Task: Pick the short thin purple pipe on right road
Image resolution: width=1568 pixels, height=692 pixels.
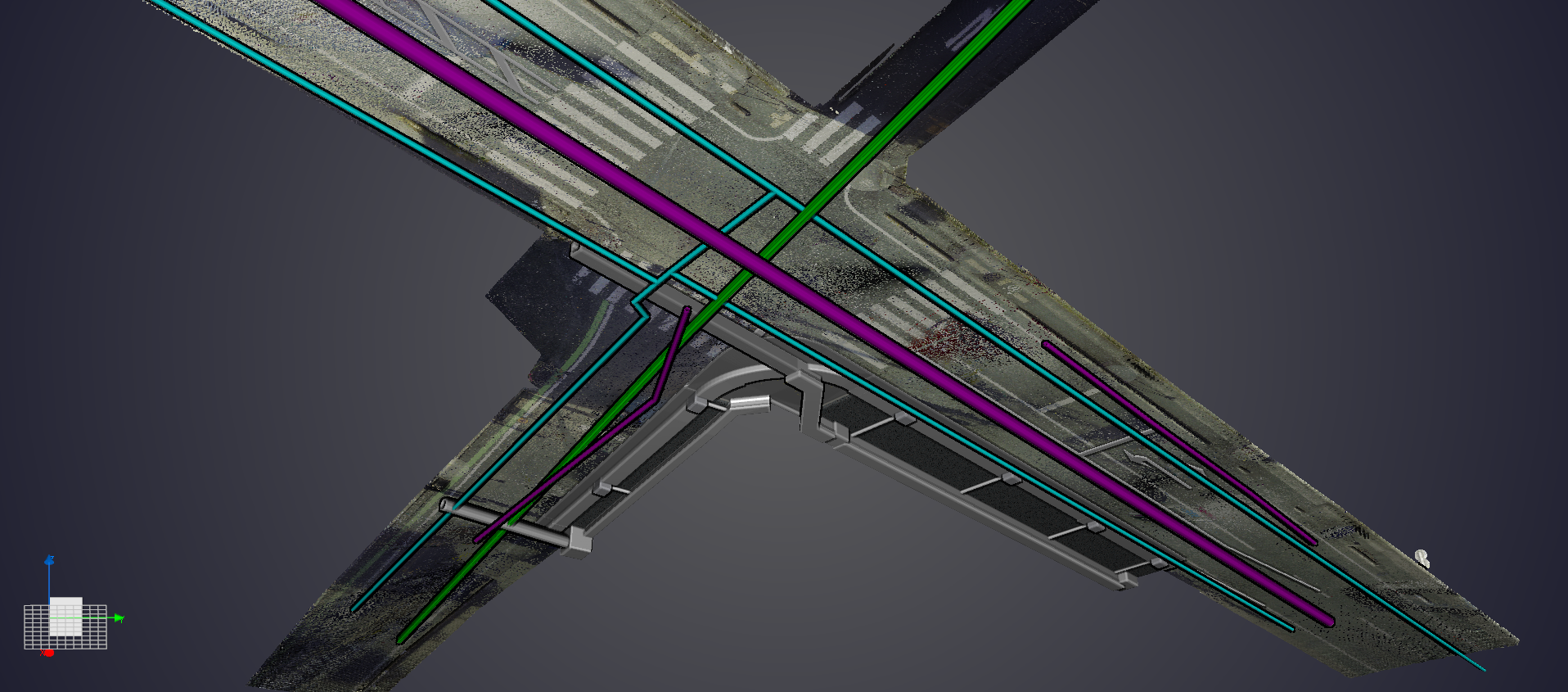Action: (1178, 442)
